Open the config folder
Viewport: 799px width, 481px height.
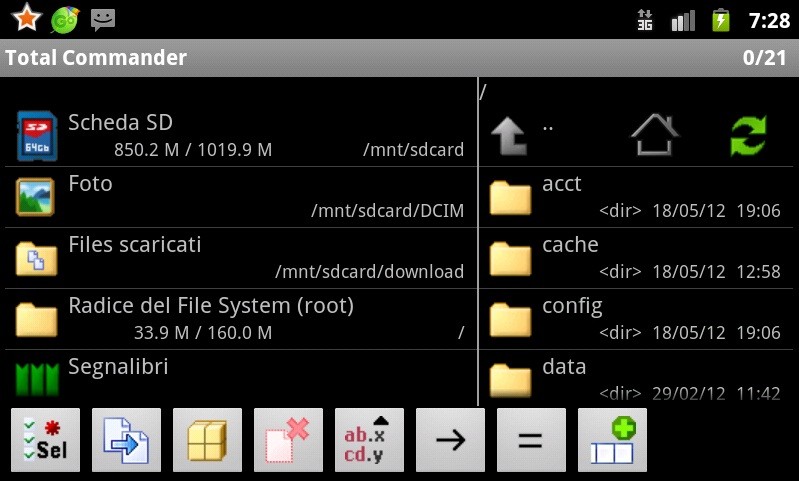coord(636,319)
